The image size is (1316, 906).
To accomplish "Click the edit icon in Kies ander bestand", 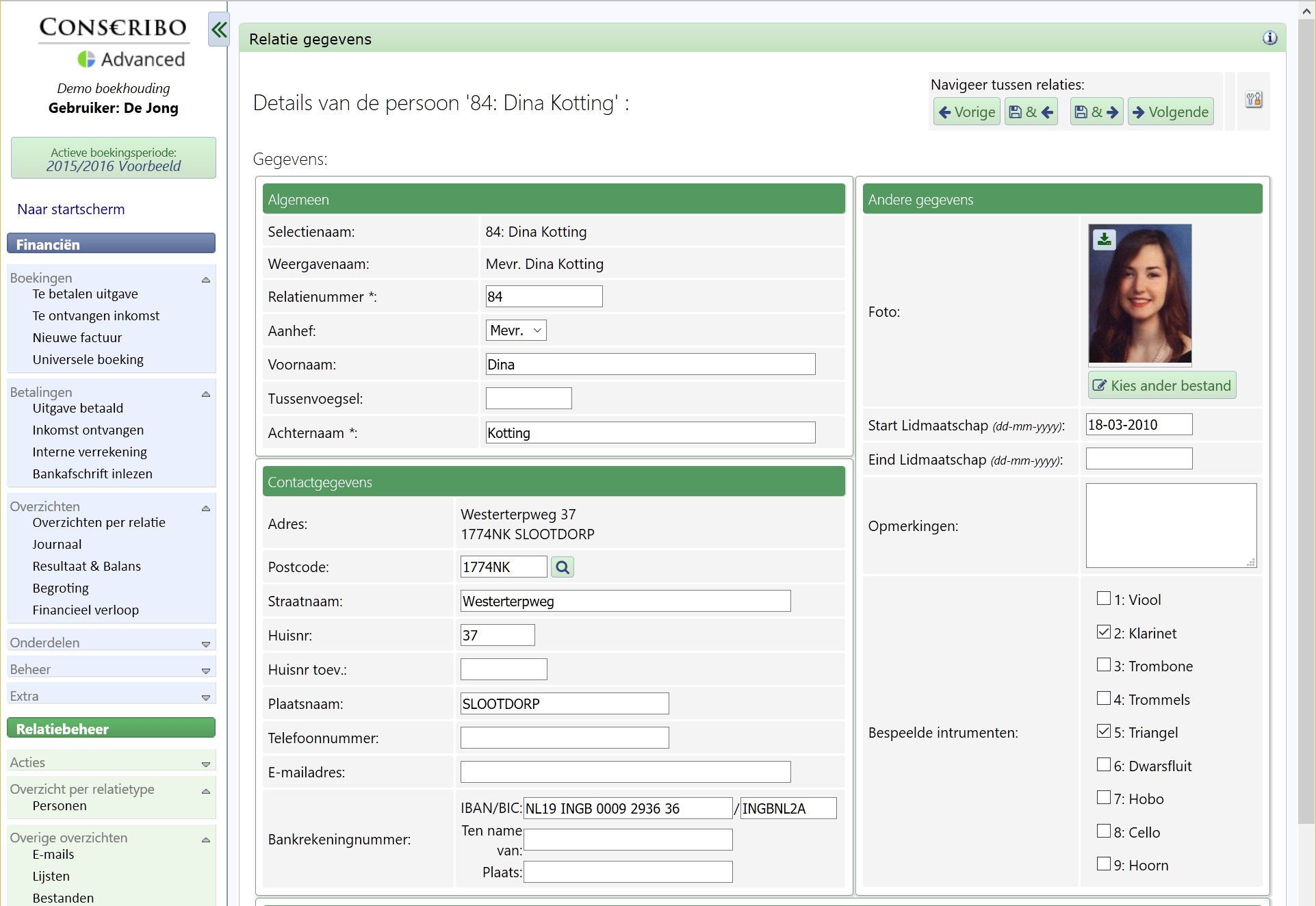I will (x=1099, y=386).
